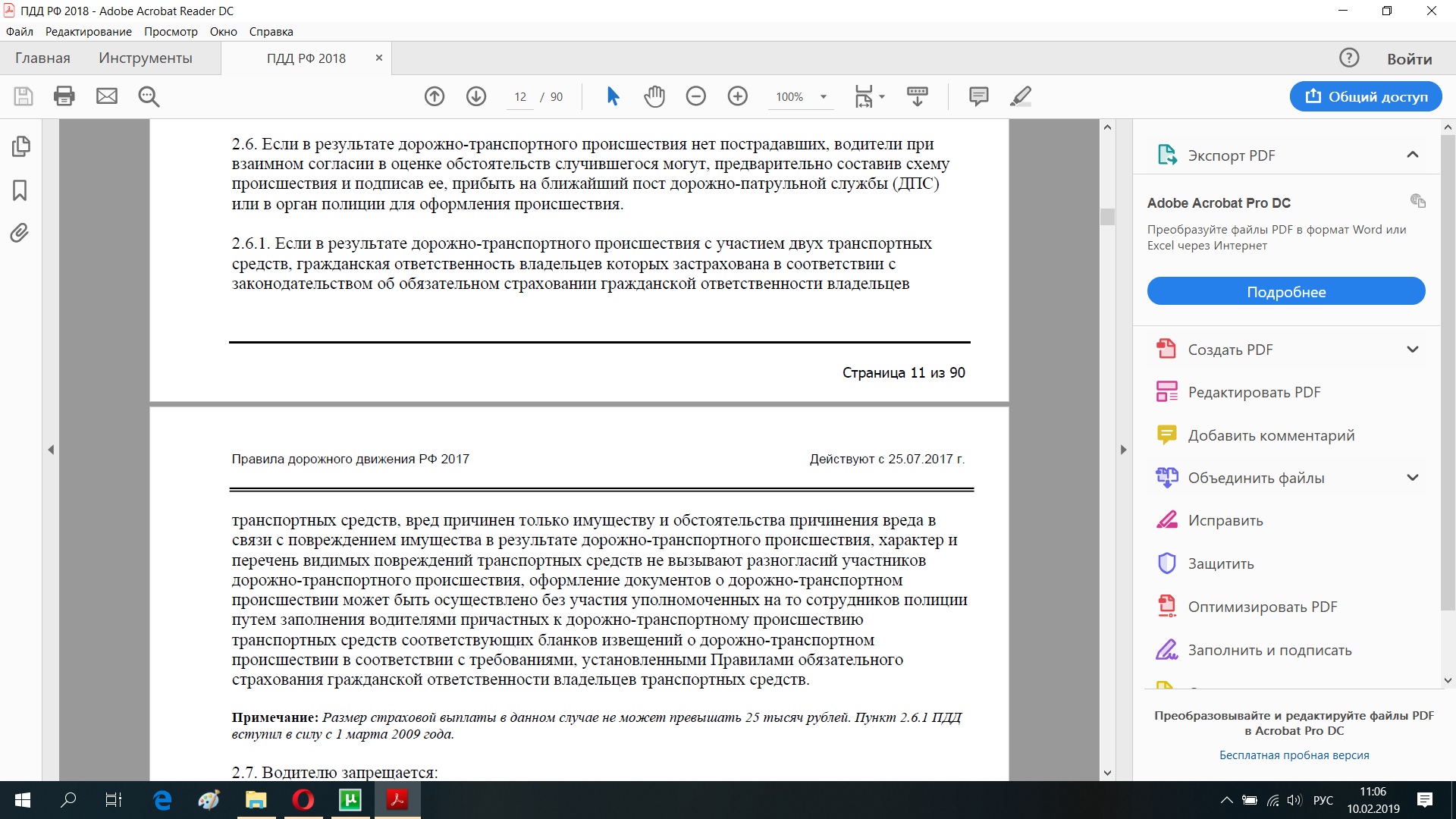Send file by email icon
Viewport: 1456px width, 819px height.
pyautogui.click(x=107, y=96)
